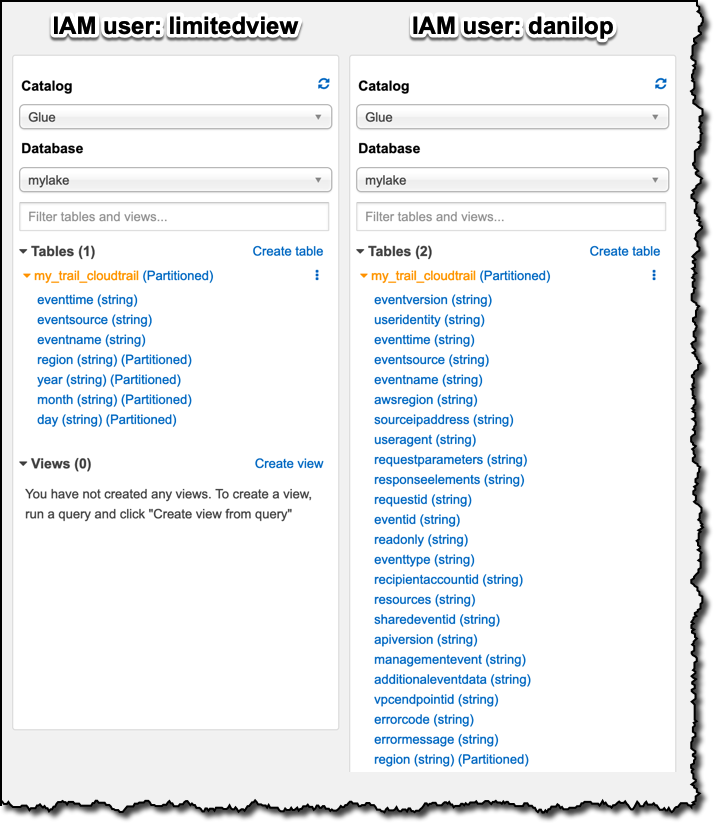
Task: Collapse my_trail_cloudtrail table in limitedview panel
Action: pyautogui.click(x=27, y=276)
